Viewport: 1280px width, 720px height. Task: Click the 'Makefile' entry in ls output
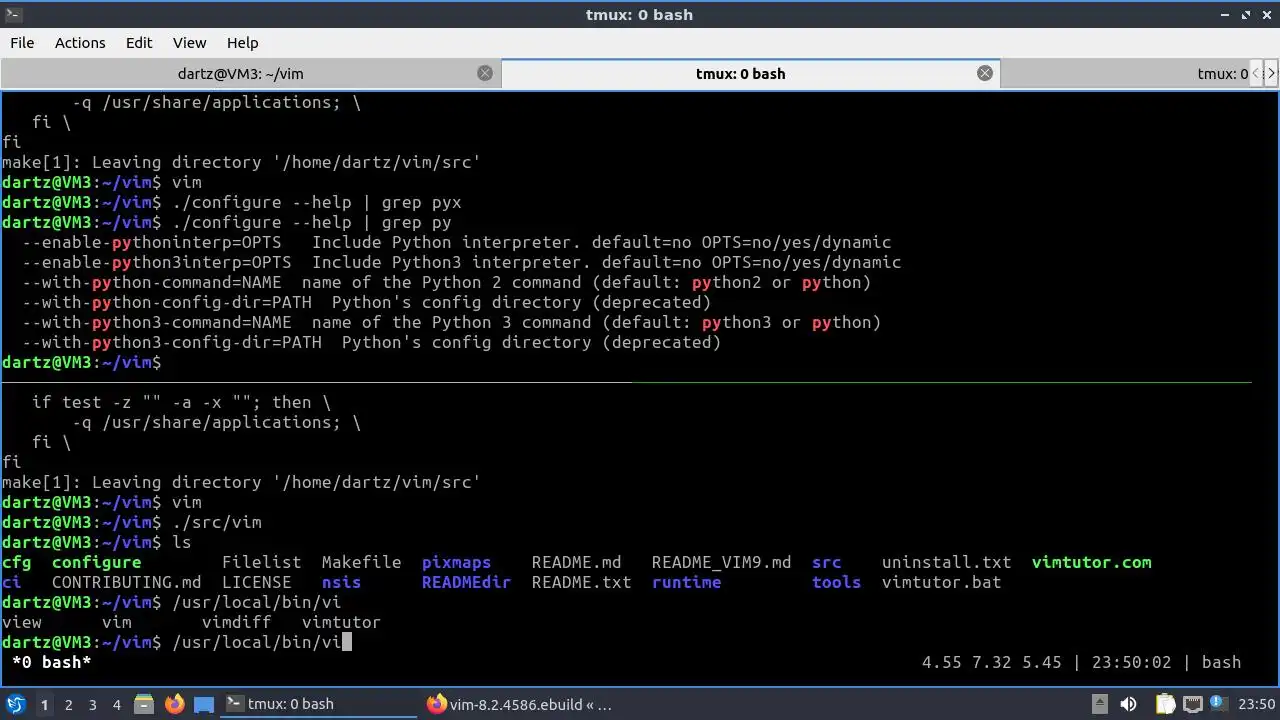tap(362, 562)
